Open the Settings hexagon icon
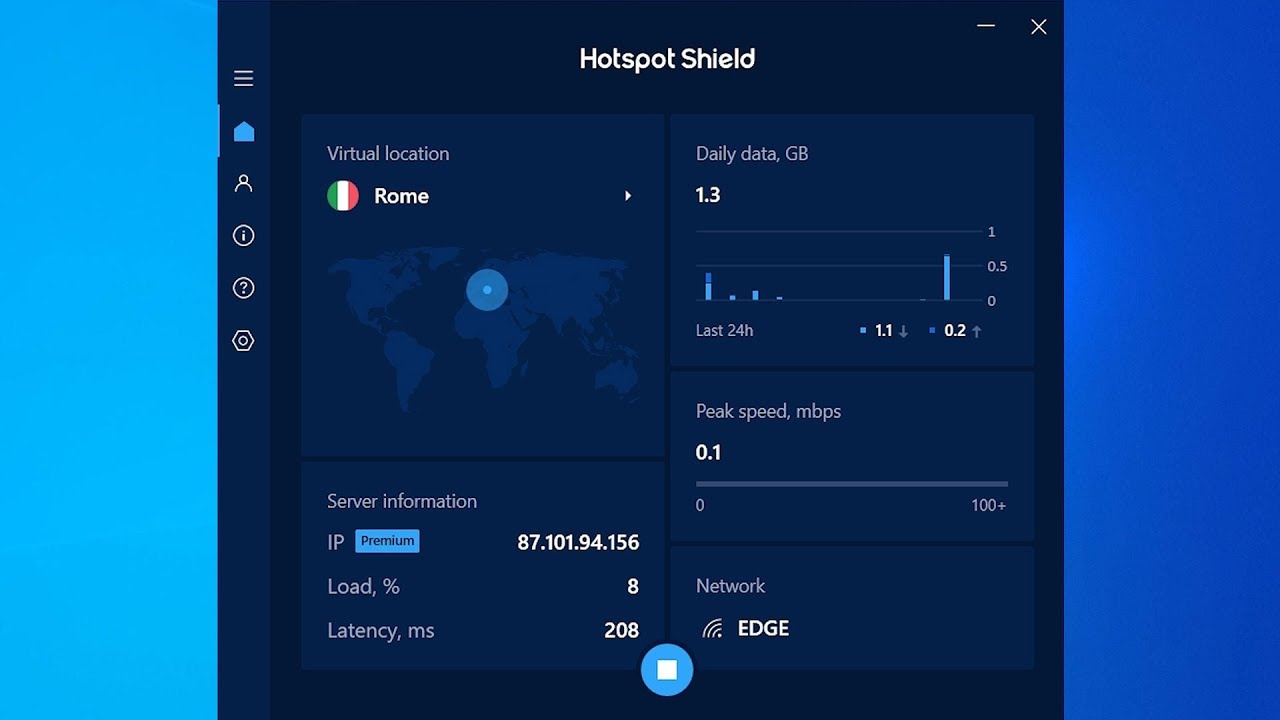This screenshot has height=720, width=1280. pyautogui.click(x=243, y=341)
